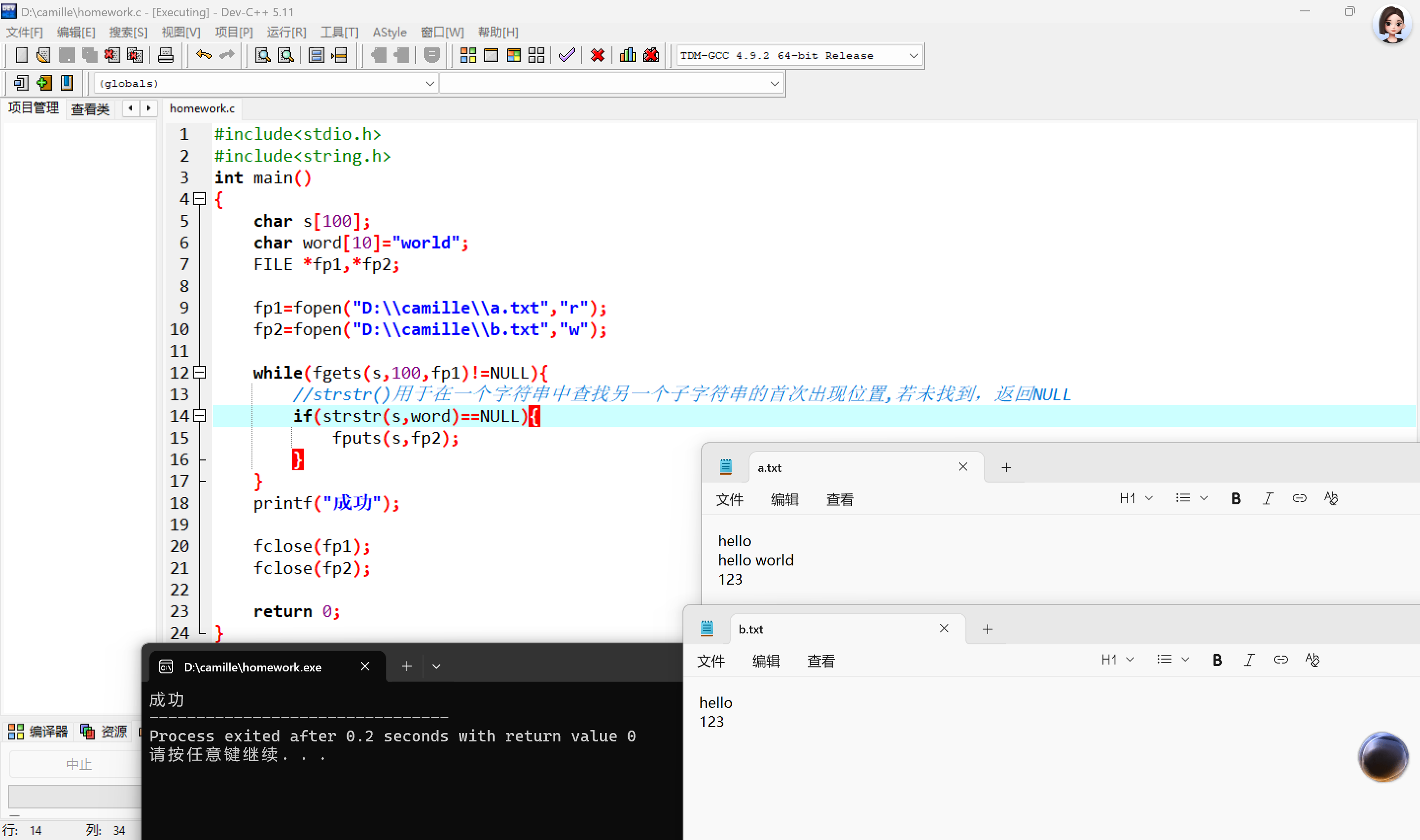The image size is (1420, 840).
Task: Click the red X stop execution icon
Action: pyautogui.click(x=597, y=56)
